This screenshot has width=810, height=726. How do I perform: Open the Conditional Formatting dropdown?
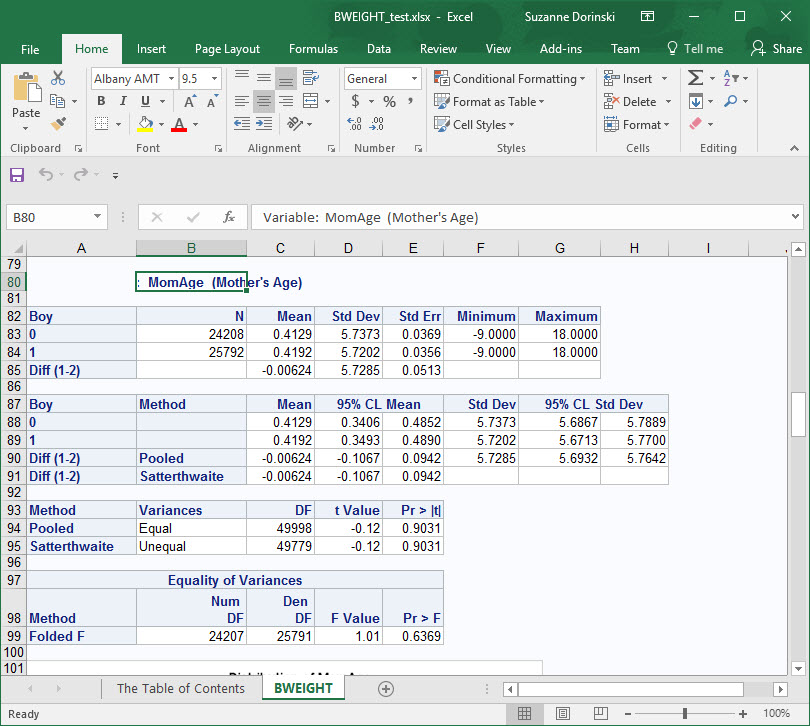point(511,79)
